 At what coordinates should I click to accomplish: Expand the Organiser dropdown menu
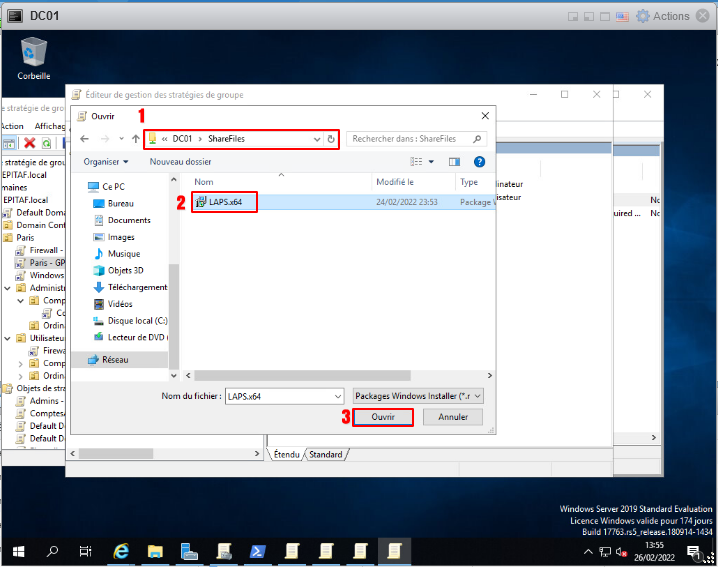tap(106, 161)
